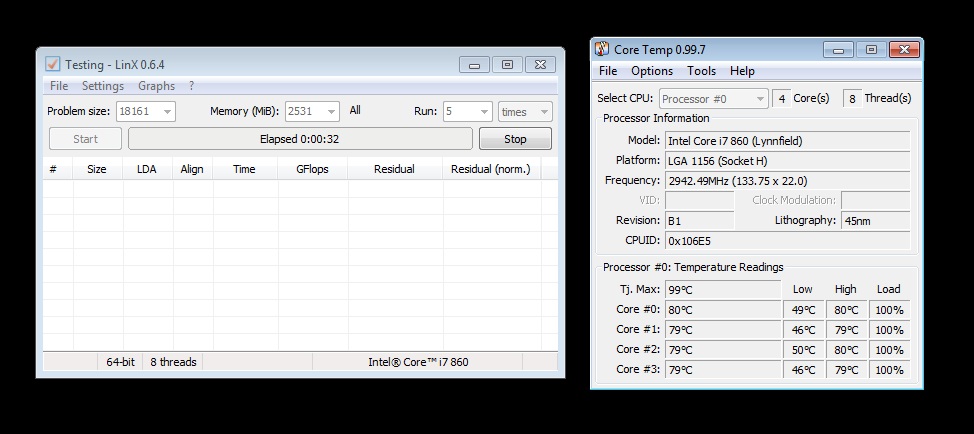Click the '8 threads' status bar entry
This screenshot has height=434, width=974.
[x=173, y=362]
